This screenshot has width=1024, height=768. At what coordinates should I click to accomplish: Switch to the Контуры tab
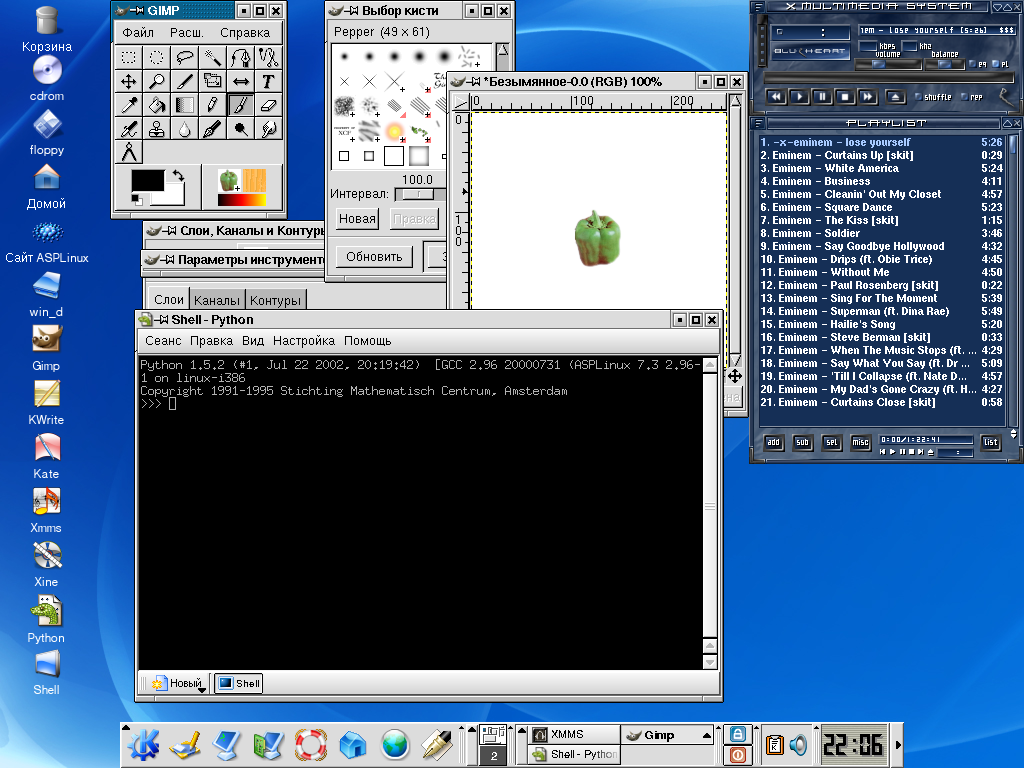tap(275, 300)
